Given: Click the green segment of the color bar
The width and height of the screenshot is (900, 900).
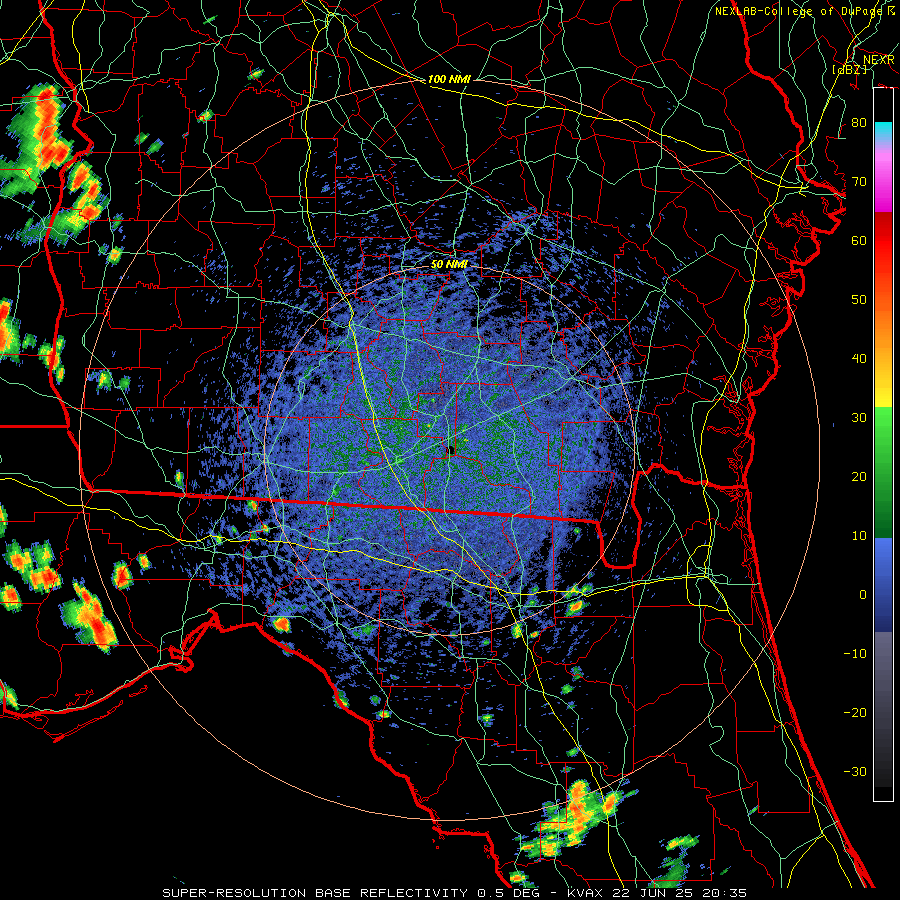Looking at the screenshot, I should coord(883,472).
